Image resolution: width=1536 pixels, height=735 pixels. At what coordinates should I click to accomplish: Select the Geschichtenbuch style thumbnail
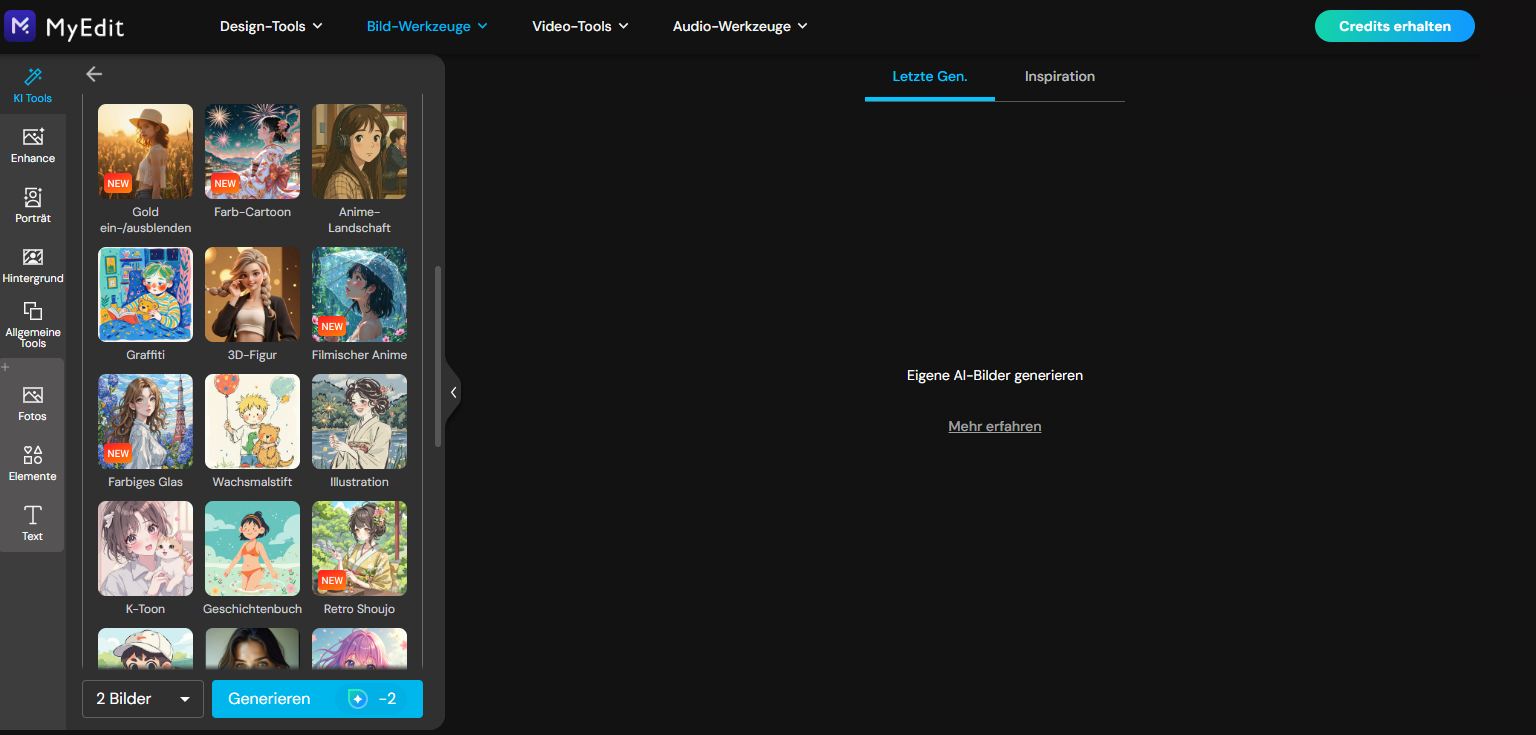tap(252, 548)
